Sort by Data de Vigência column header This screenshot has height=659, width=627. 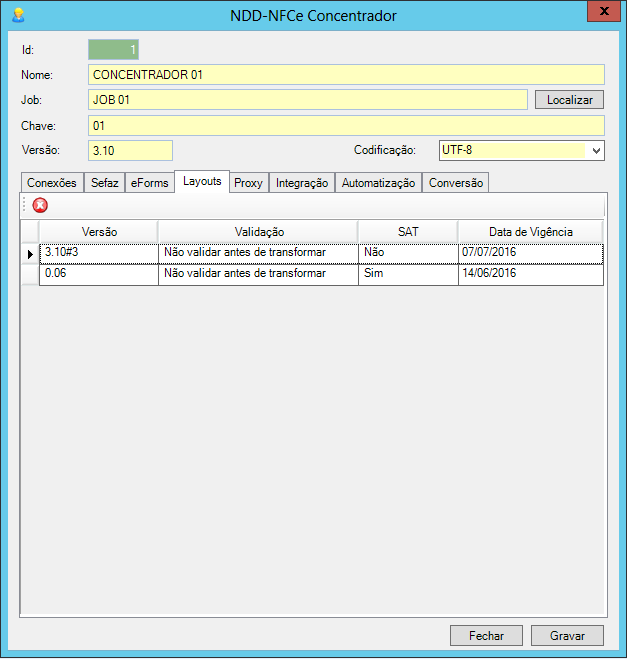tap(530, 231)
